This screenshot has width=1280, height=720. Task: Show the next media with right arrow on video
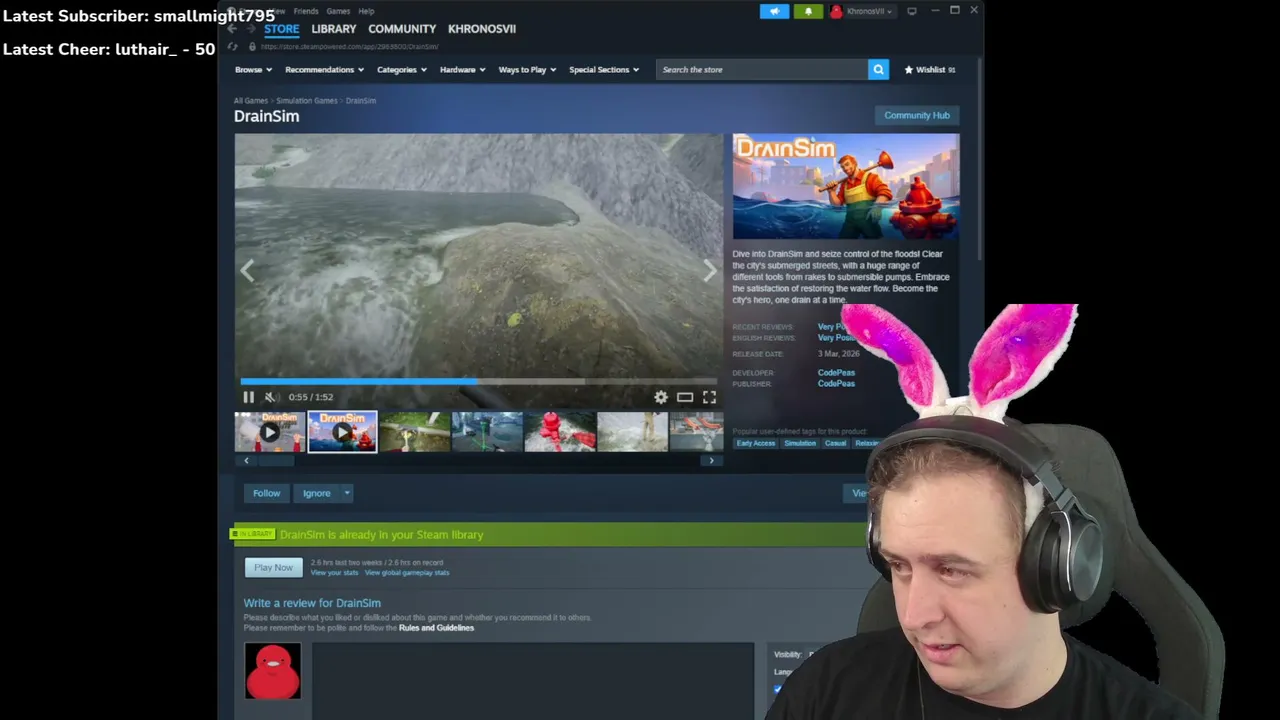click(710, 271)
